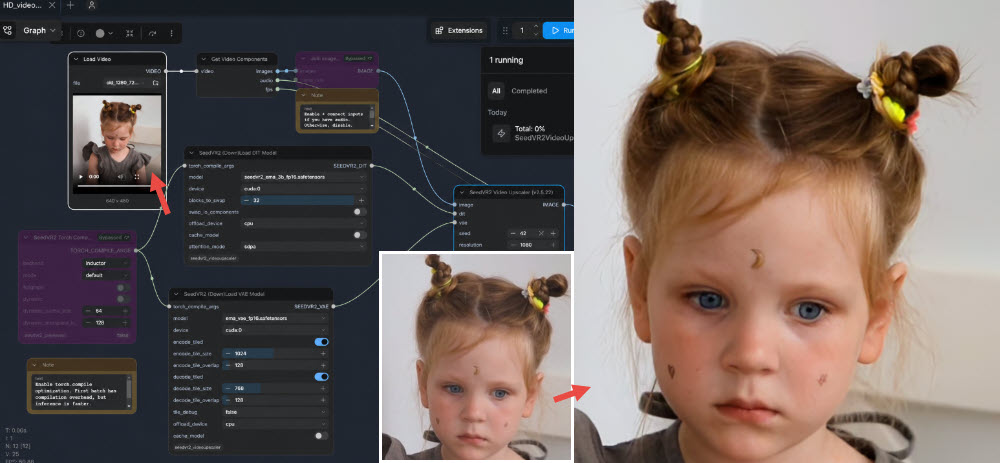This screenshot has width=1000, height=463.
Task: Mute the video preview with speaker icon
Action: (121, 177)
